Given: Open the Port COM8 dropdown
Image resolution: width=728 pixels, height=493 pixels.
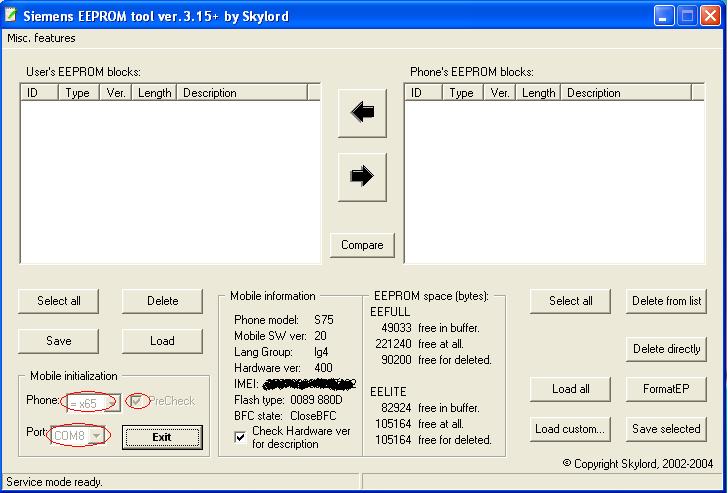Looking at the screenshot, I should click(x=96, y=436).
